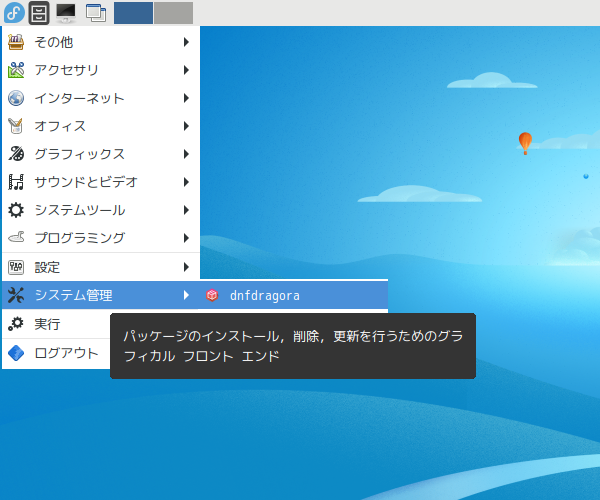Click the グラフィックス palette icon
Viewport: 600px width, 500px height.
coord(16,154)
